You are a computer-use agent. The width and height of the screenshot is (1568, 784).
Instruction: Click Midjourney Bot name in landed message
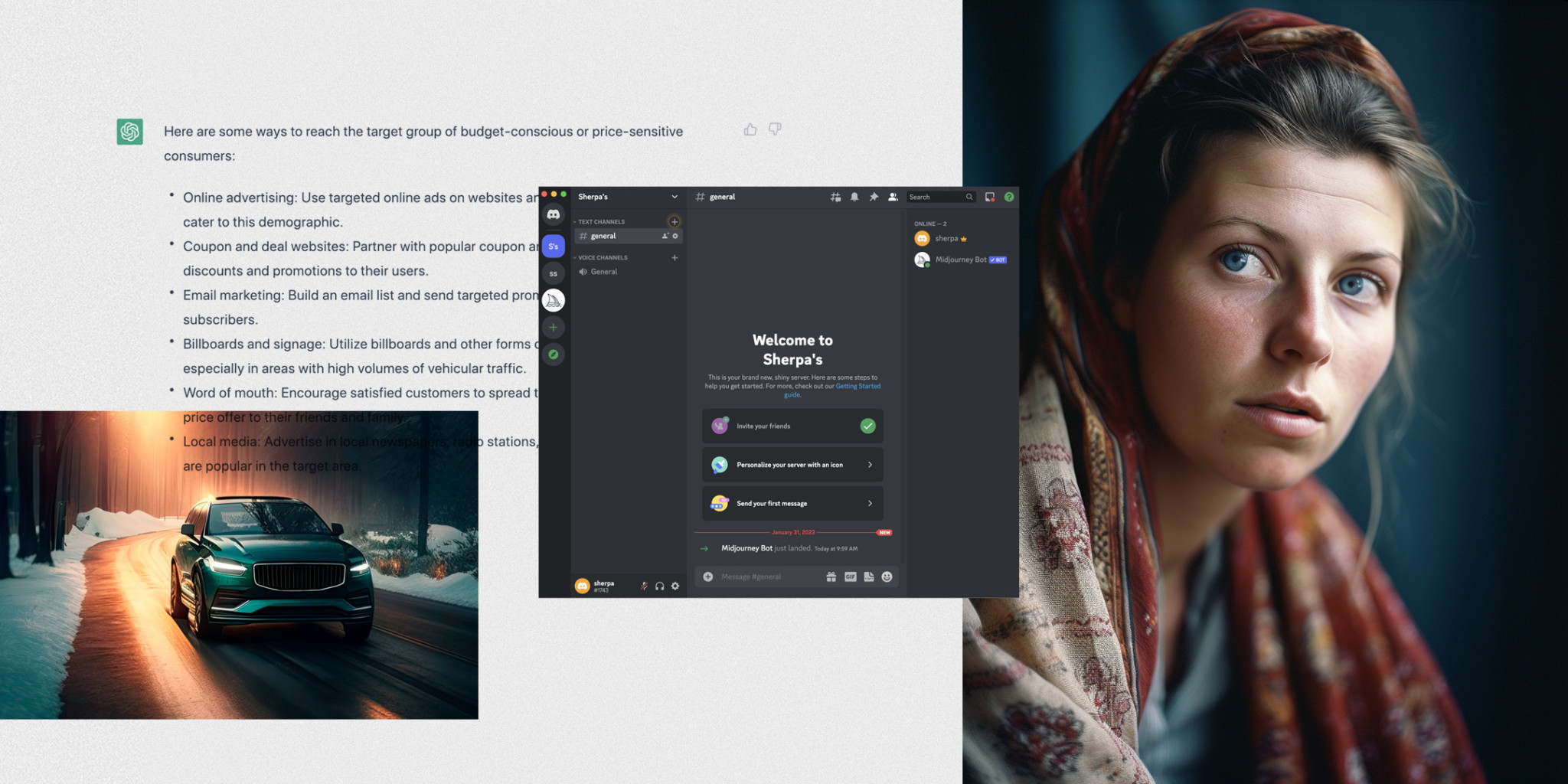746,548
